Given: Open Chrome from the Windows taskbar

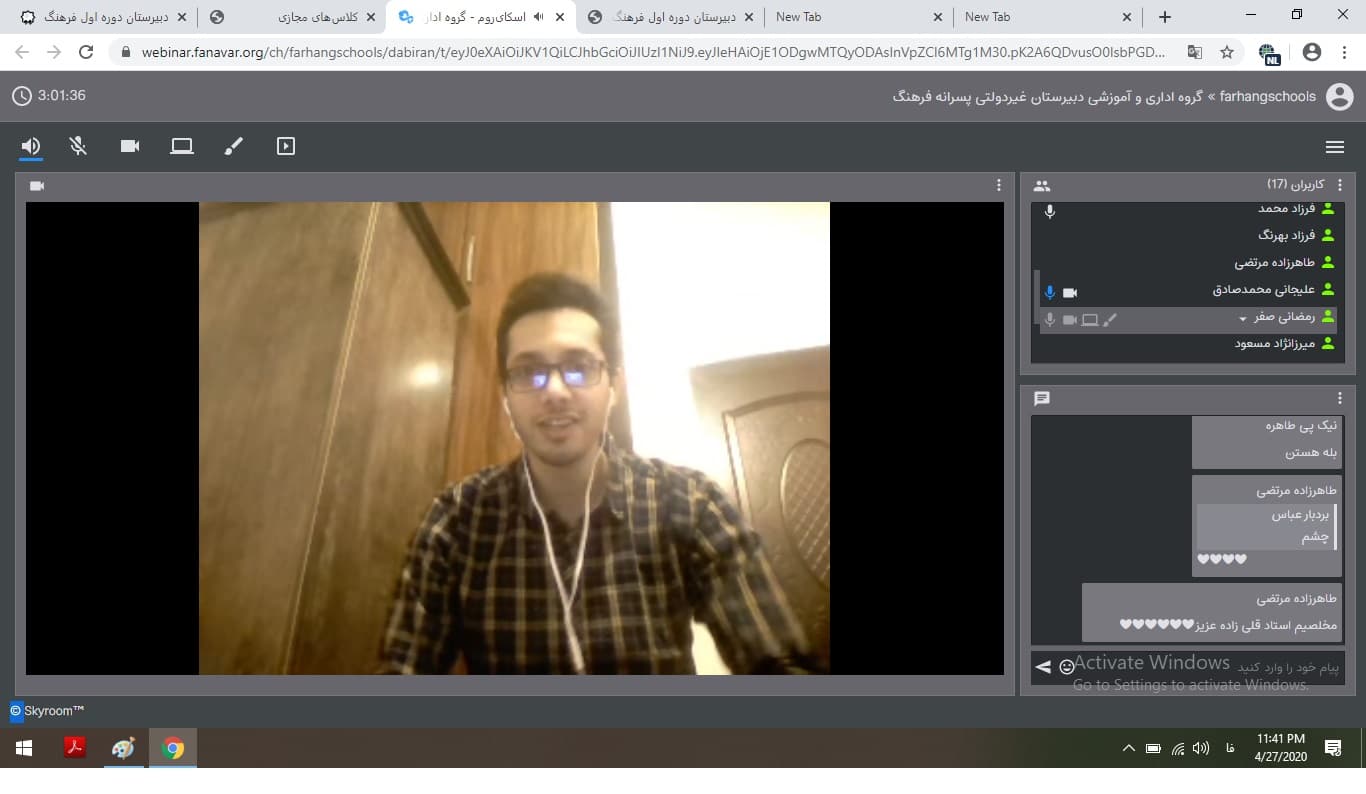Looking at the screenshot, I should point(173,748).
